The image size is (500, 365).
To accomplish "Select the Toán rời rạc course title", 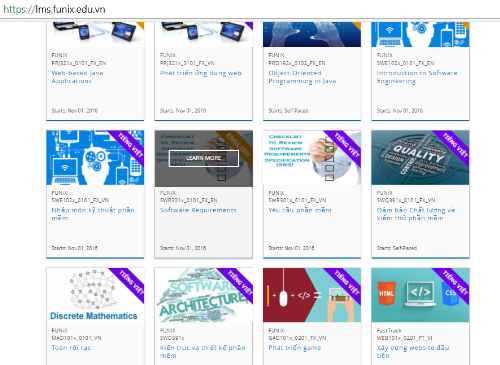I will [71, 348].
